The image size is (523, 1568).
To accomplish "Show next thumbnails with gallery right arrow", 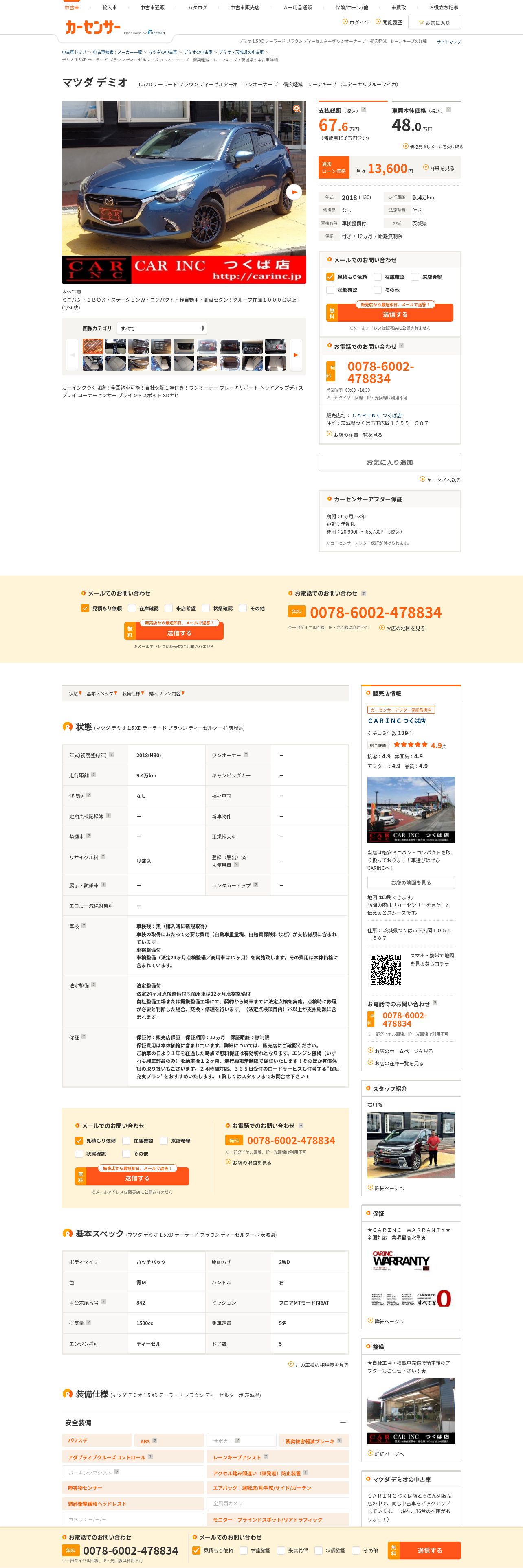I will (x=296, y=355).
